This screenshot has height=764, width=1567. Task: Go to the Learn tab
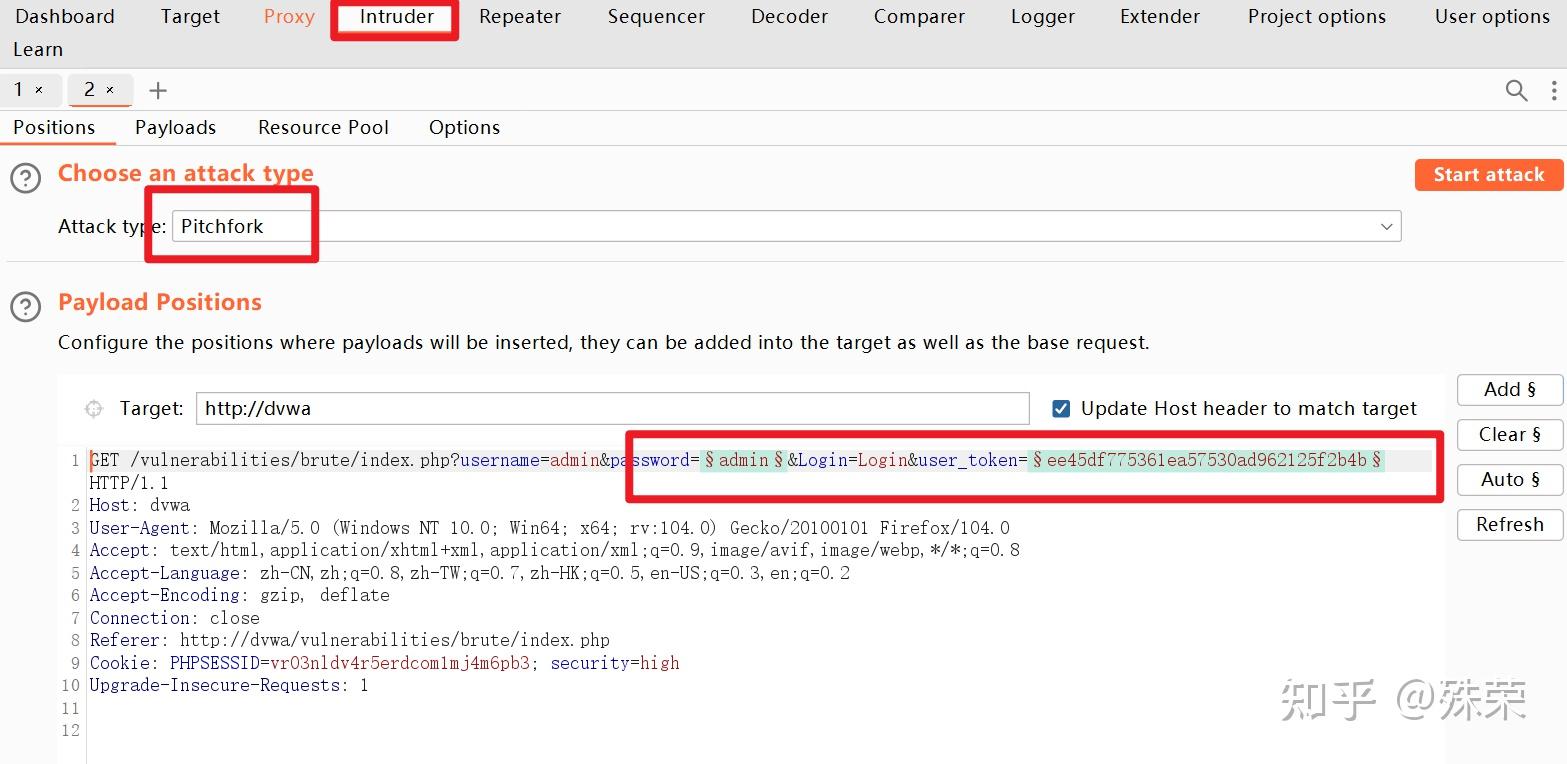[38, 49]
